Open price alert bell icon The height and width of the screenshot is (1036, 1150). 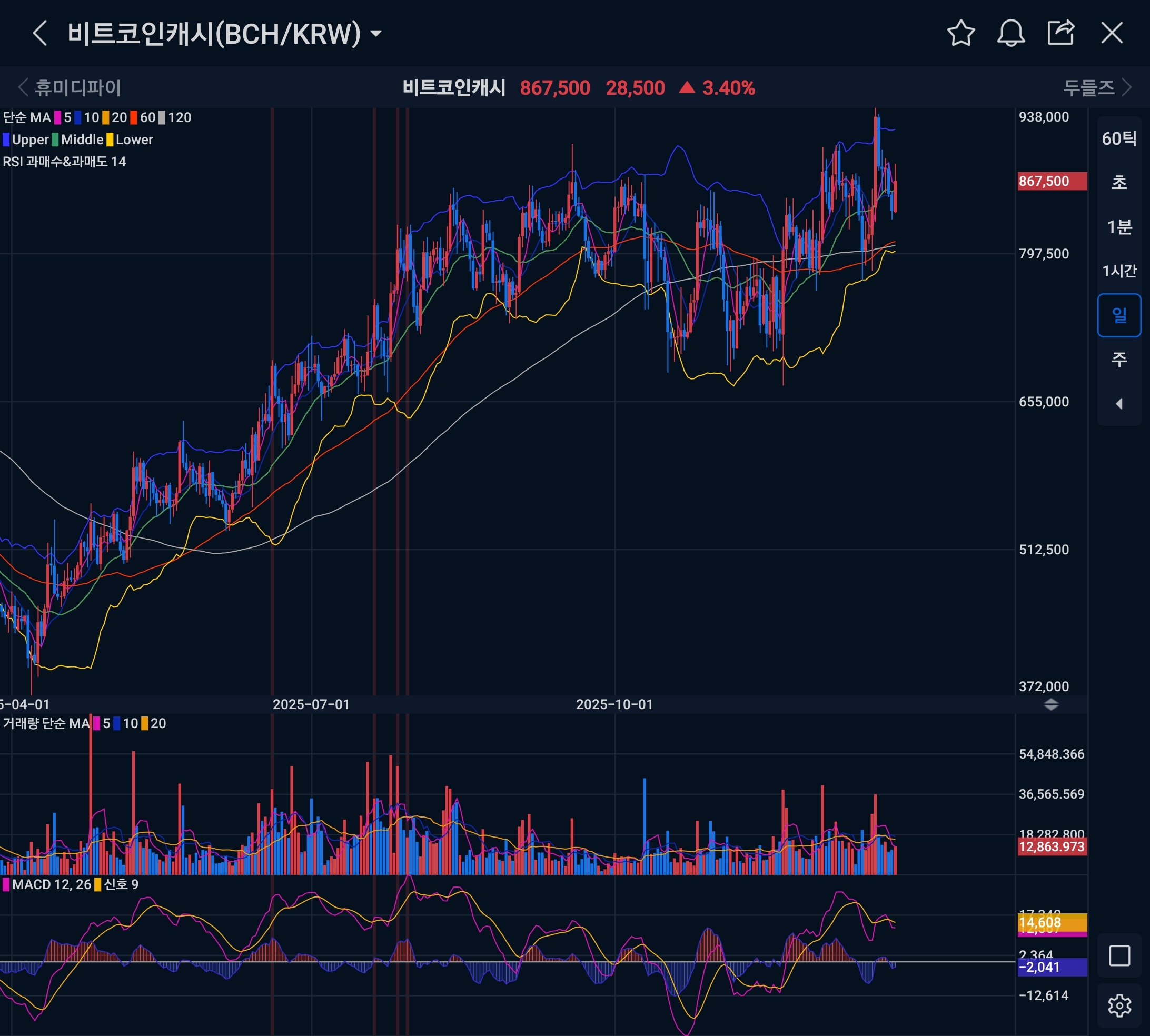click(1010, 33)
